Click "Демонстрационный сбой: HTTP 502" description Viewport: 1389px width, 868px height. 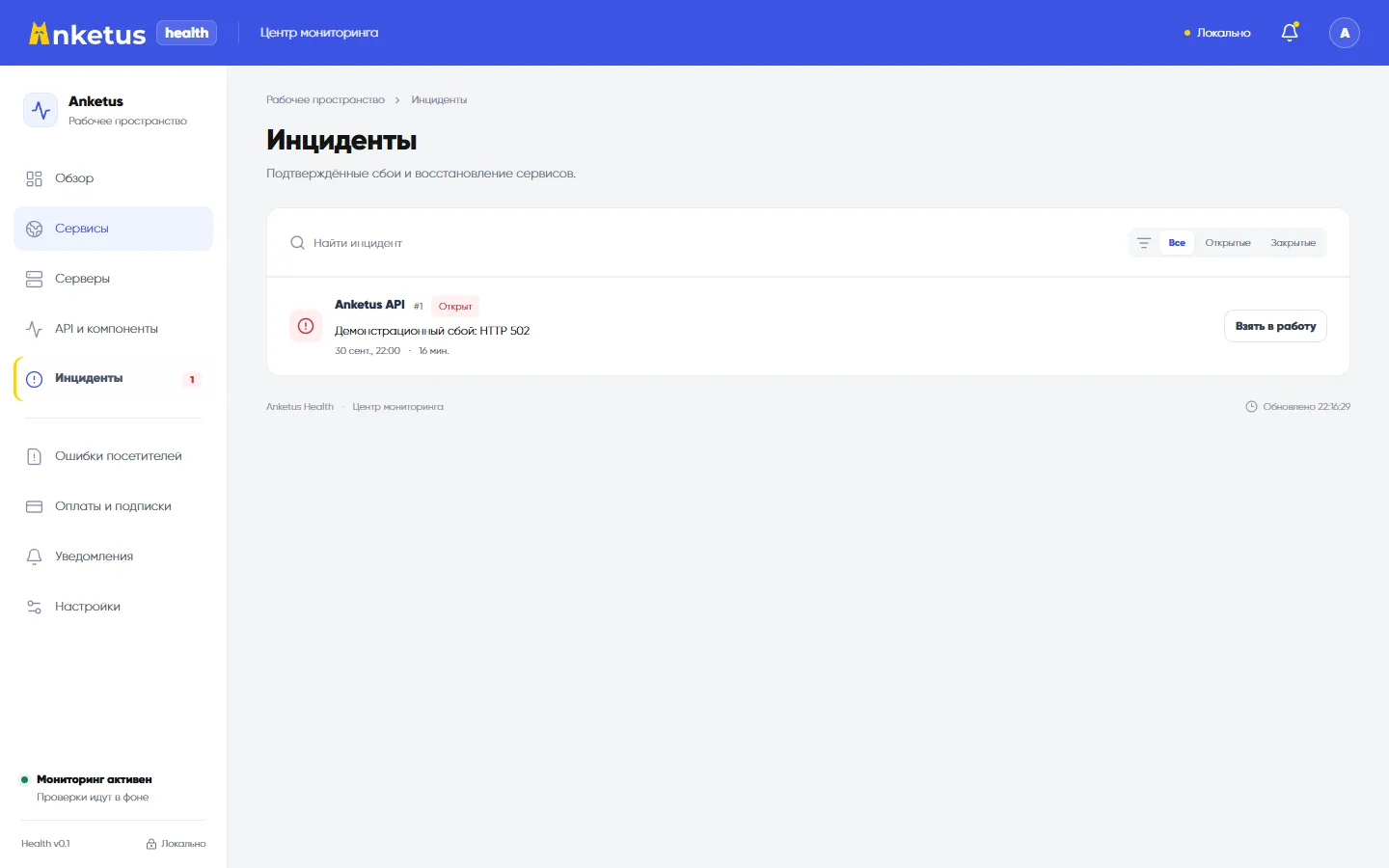[432, 331]
